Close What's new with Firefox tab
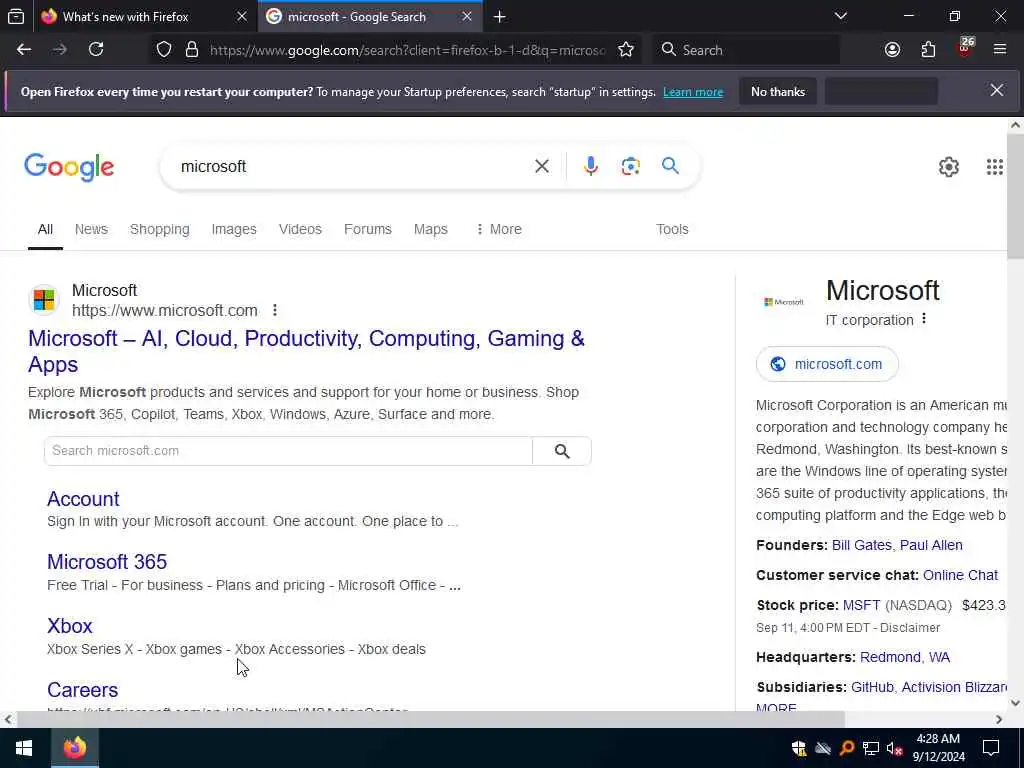This screenshot has height=768, width=1024. (242, 17)
